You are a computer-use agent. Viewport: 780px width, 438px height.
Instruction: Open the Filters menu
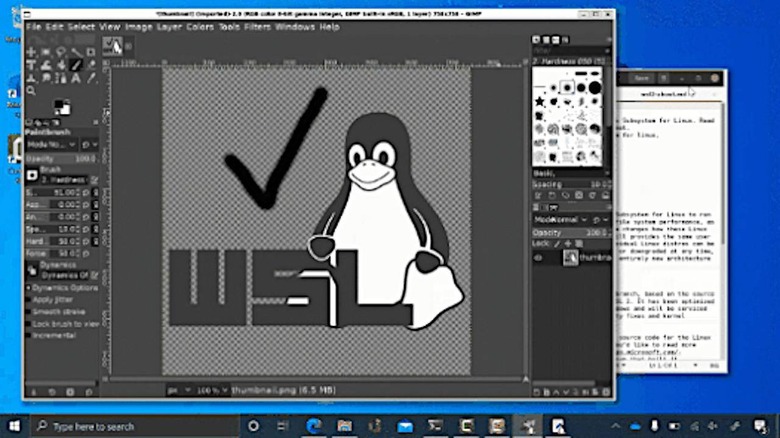(257, 27)
